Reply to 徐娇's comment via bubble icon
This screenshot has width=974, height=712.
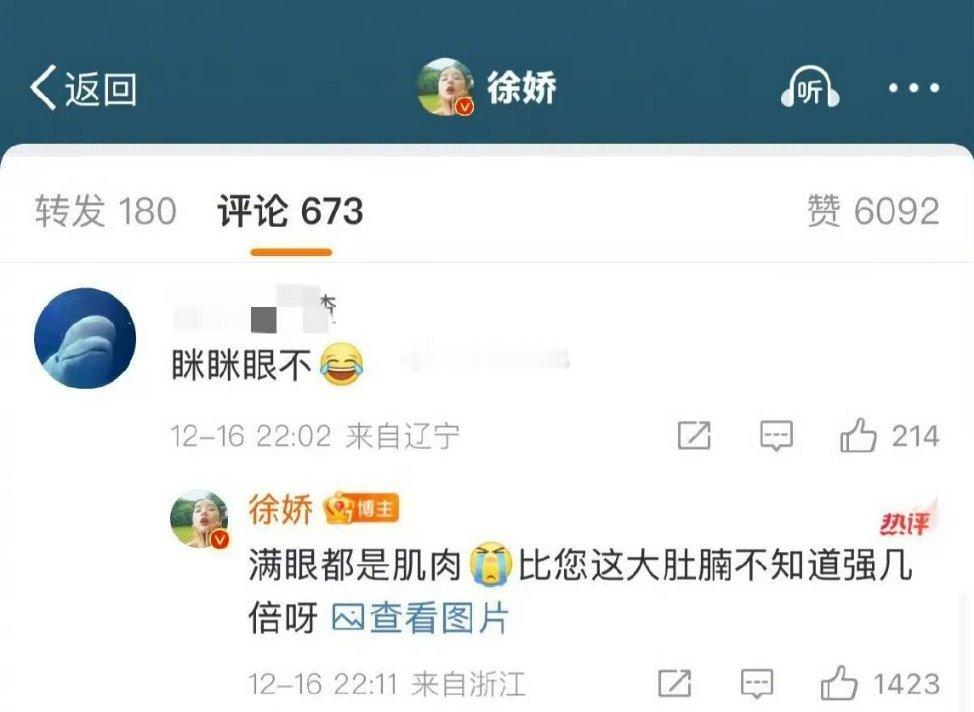757,683
